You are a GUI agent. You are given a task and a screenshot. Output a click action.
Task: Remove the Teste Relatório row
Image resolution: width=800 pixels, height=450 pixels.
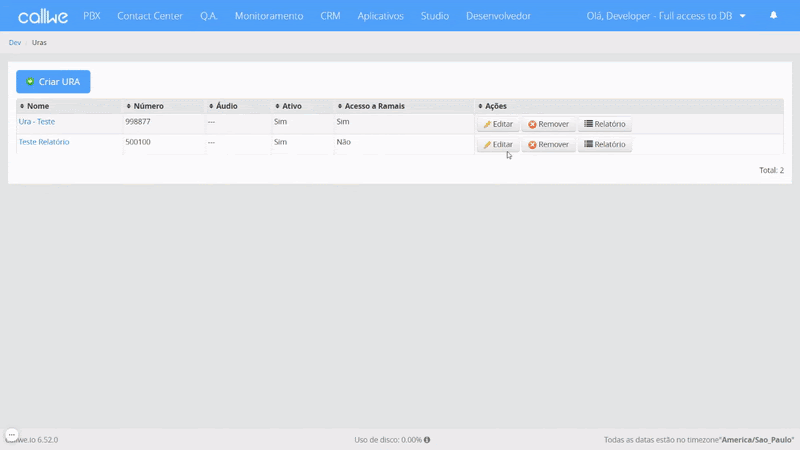[548, 144]
